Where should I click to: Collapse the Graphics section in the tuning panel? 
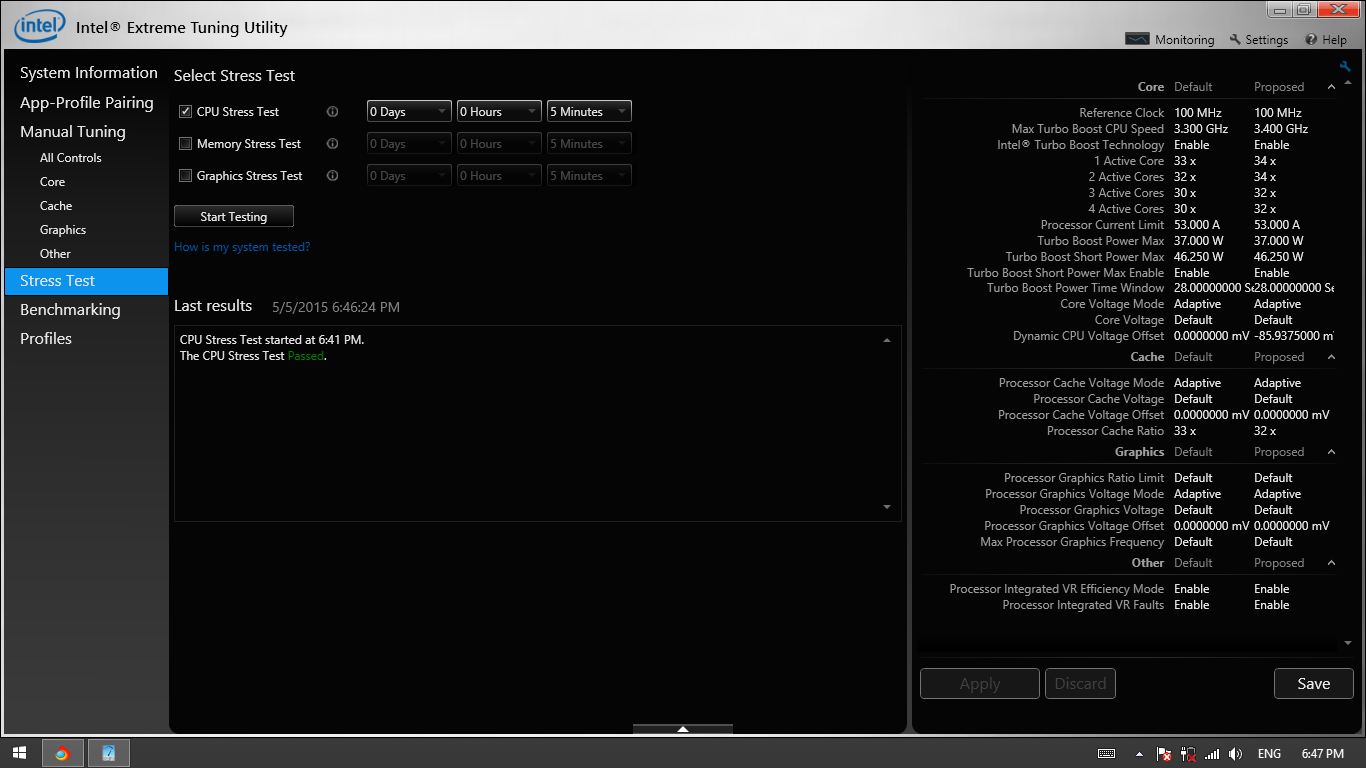tap(1331, 452)
